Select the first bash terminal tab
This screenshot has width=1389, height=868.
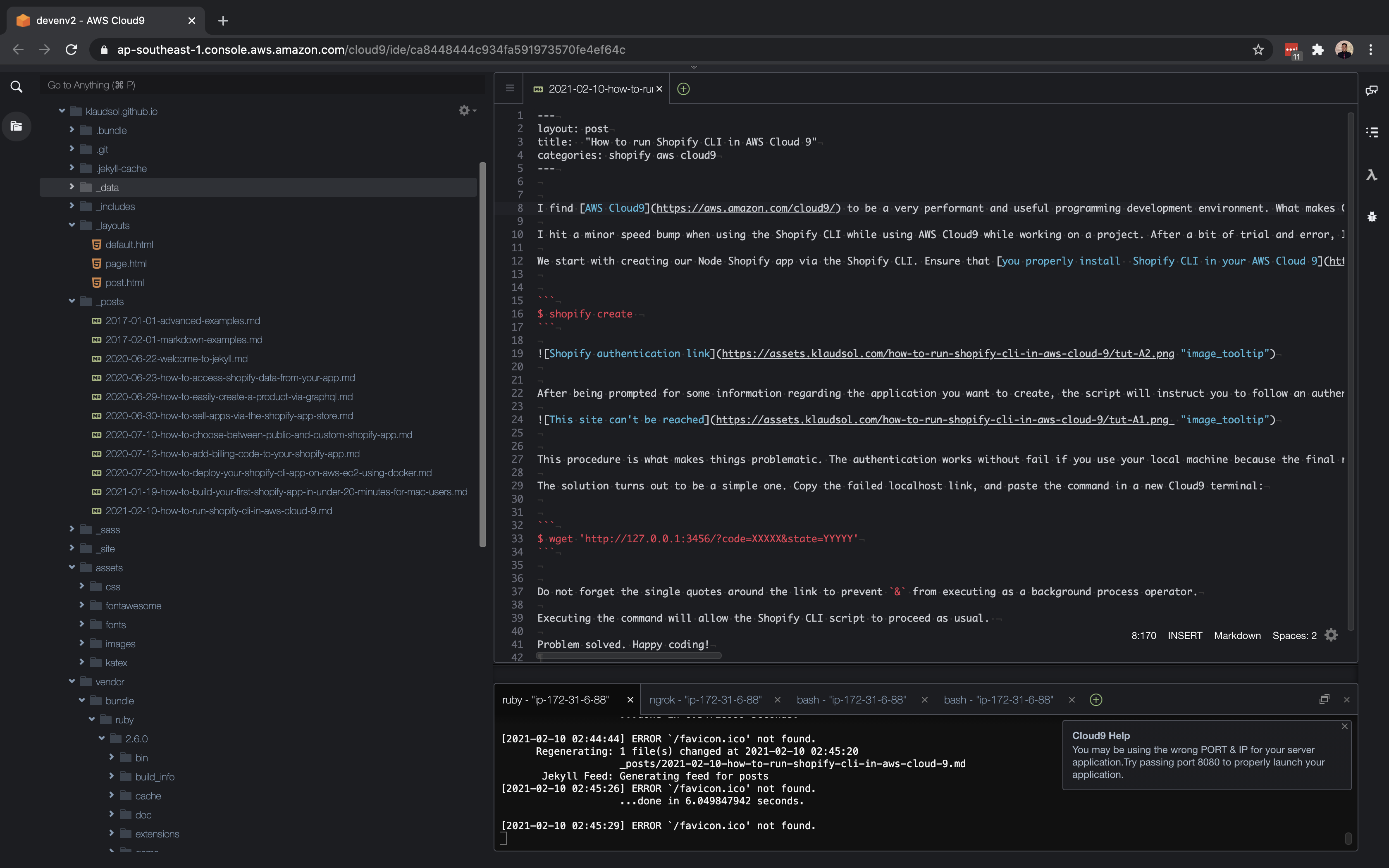pyautogui.click(x=850, y=700)
